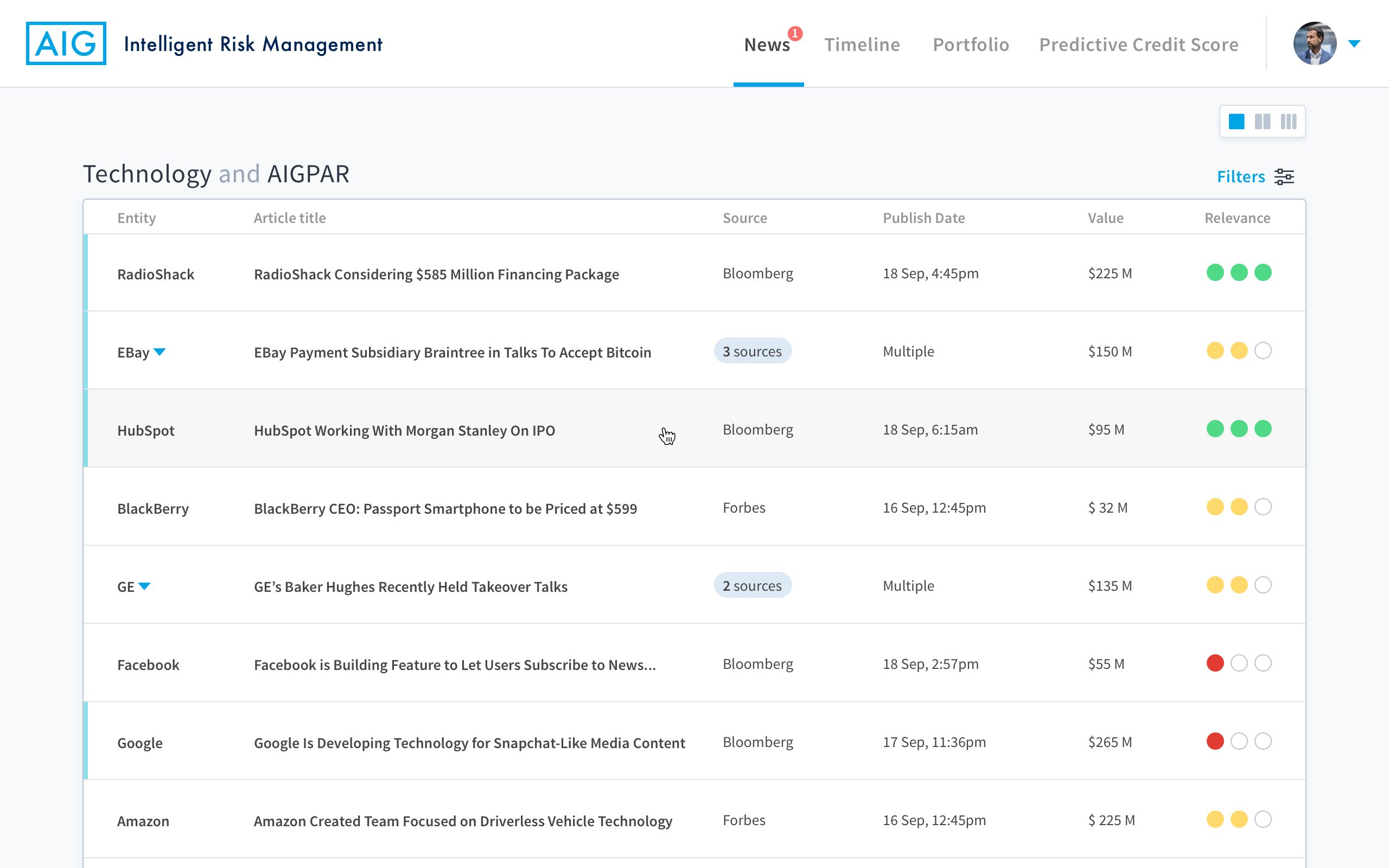Sort by the Value column header
1389x868 pixels.
[1105, 218]
